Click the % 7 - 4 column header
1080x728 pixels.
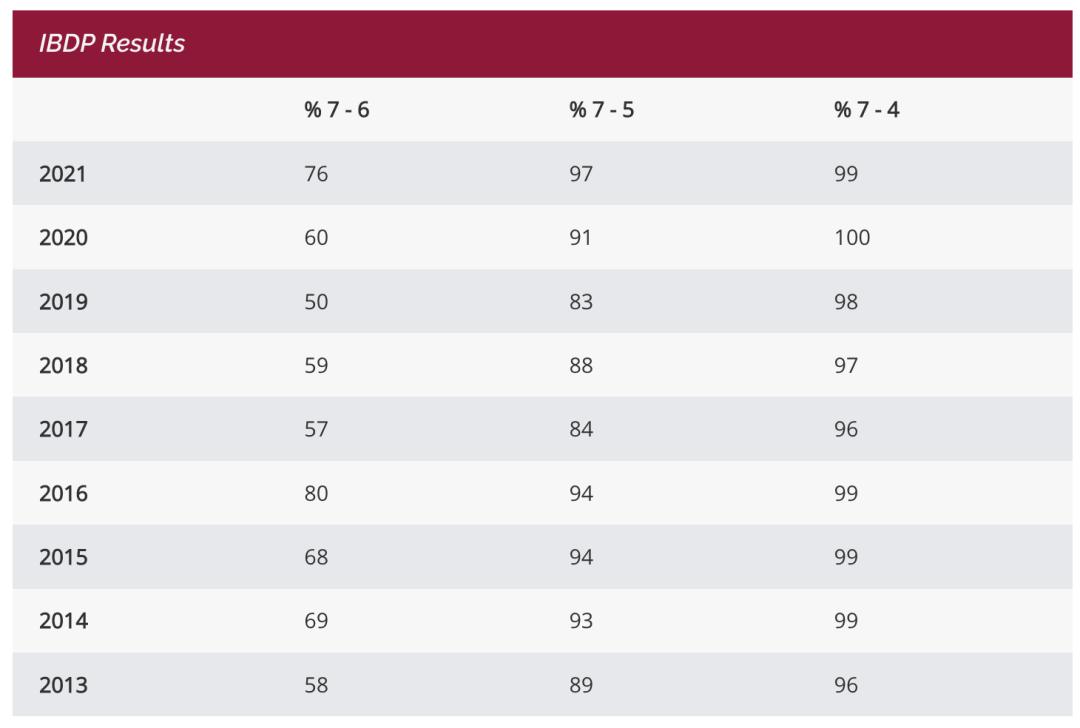coord(866,110)
